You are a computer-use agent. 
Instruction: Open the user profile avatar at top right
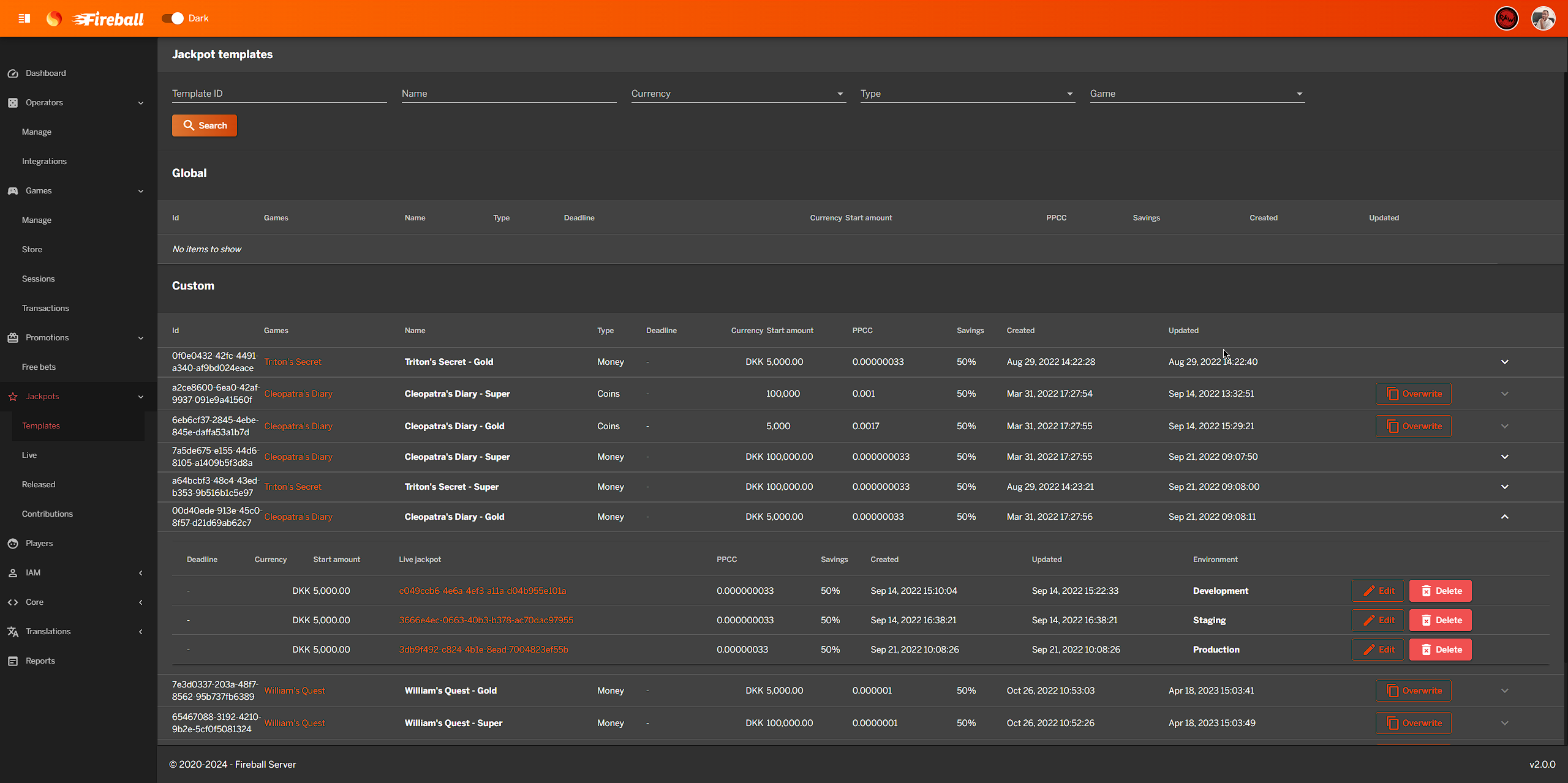click(x=1543, y=18)
